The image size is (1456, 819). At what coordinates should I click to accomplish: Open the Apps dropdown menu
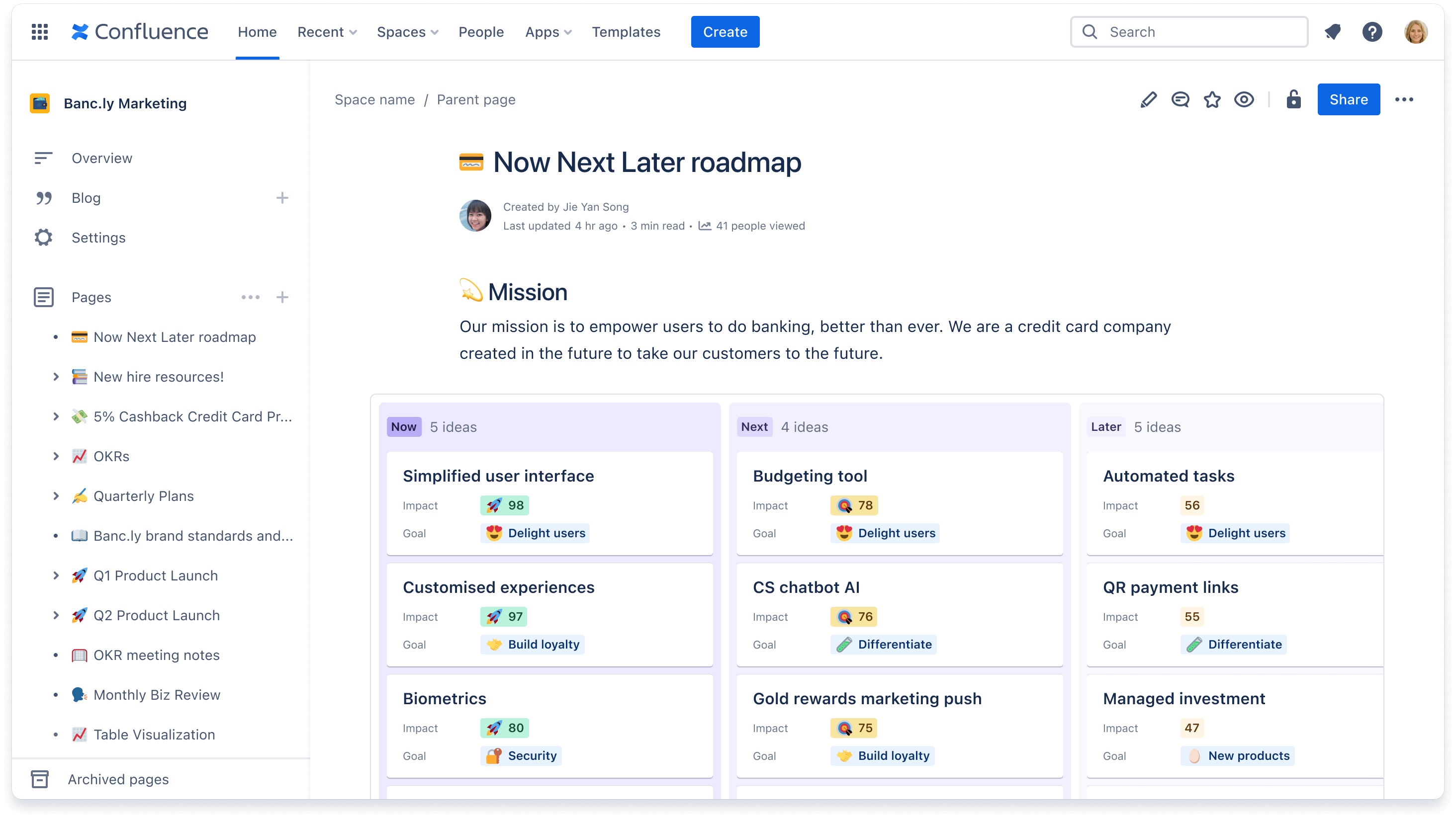click(x=547, y=31)
